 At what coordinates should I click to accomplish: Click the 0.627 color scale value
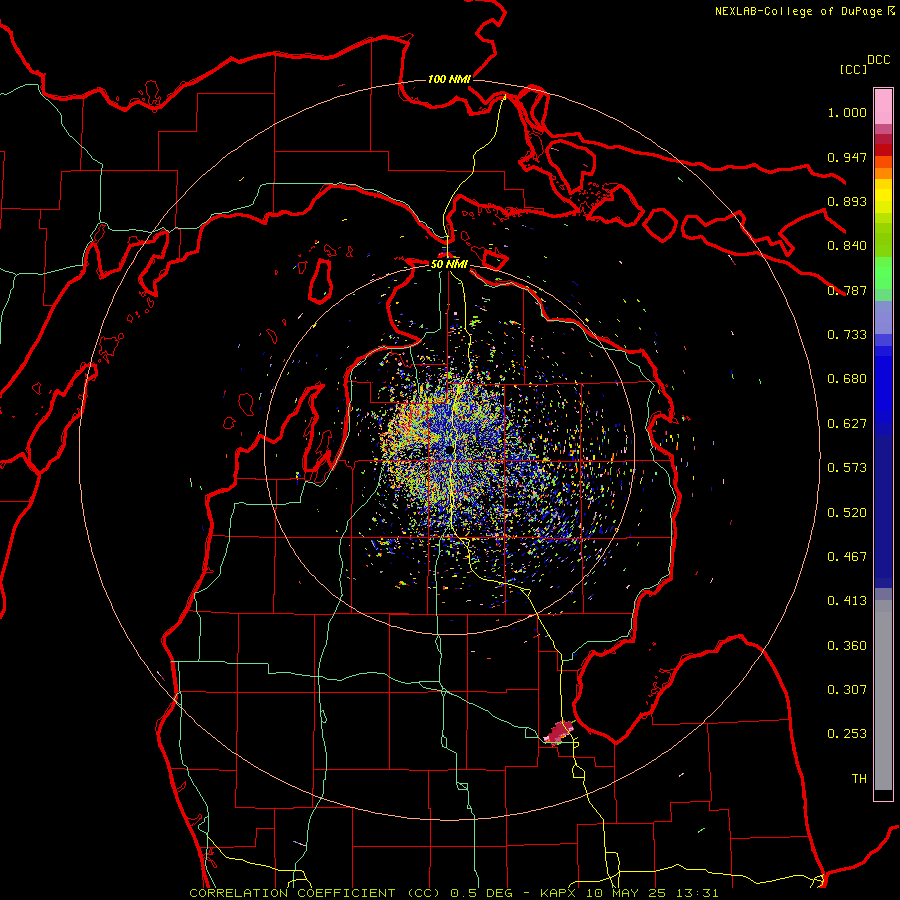pos(847,424)
